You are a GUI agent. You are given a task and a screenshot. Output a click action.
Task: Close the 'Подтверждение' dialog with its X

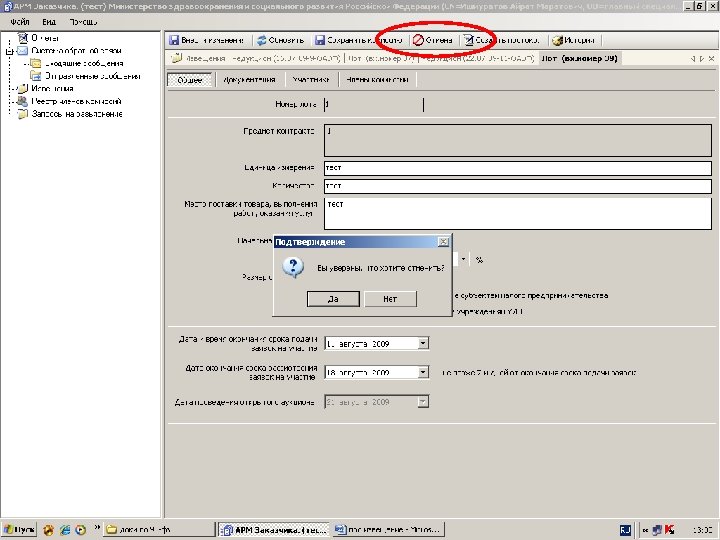coord(443,242)
